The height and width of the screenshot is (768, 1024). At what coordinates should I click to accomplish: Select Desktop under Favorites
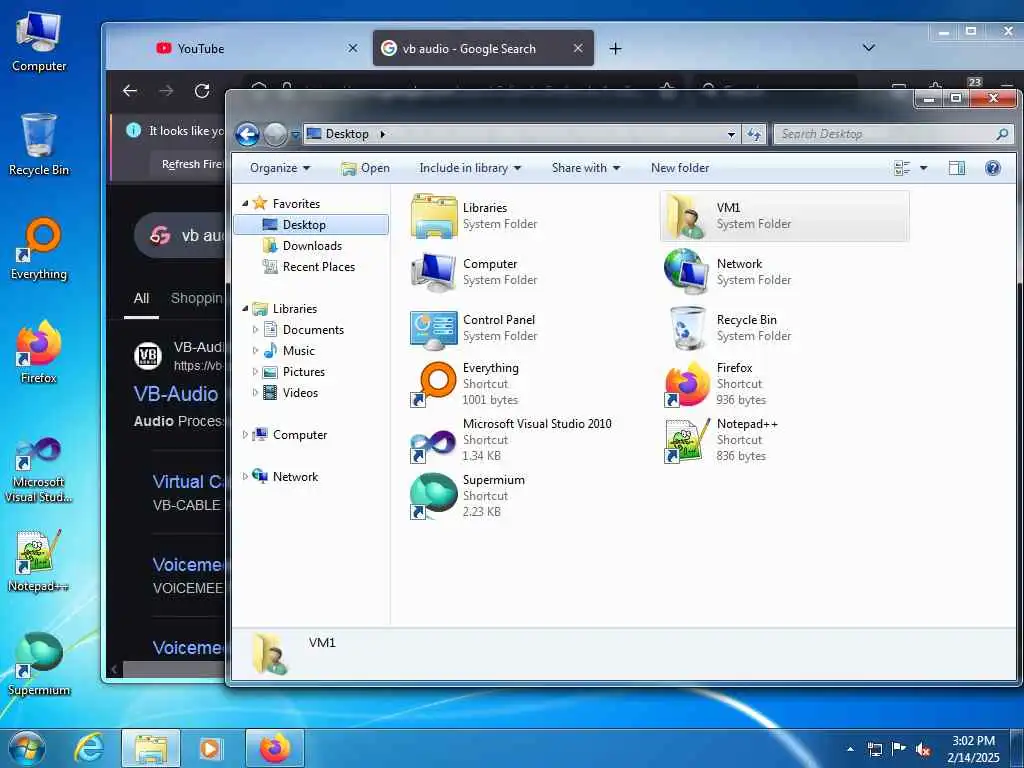tap(311, 225)
